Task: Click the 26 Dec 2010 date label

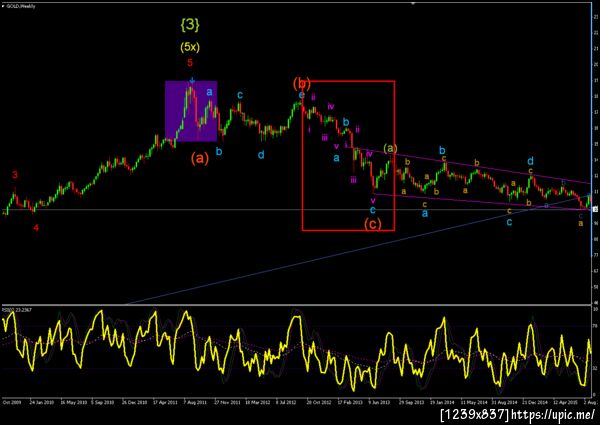Action: click(x=134, y=402)
